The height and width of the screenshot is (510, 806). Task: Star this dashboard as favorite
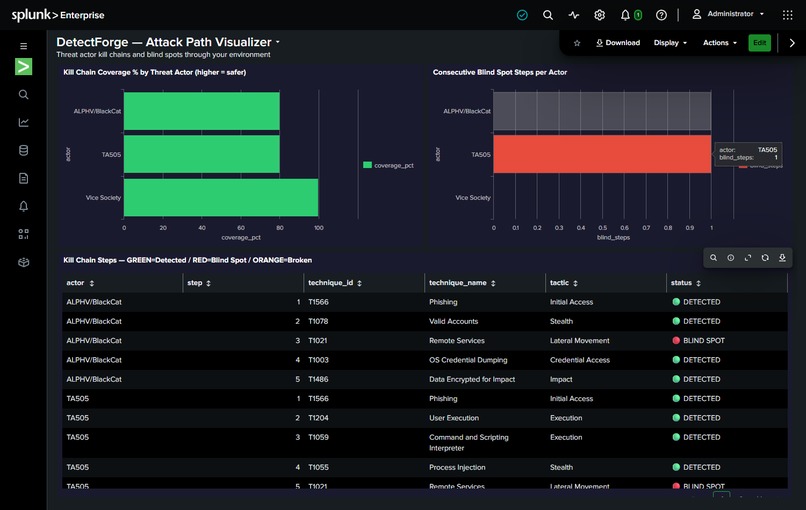[577, 43]
